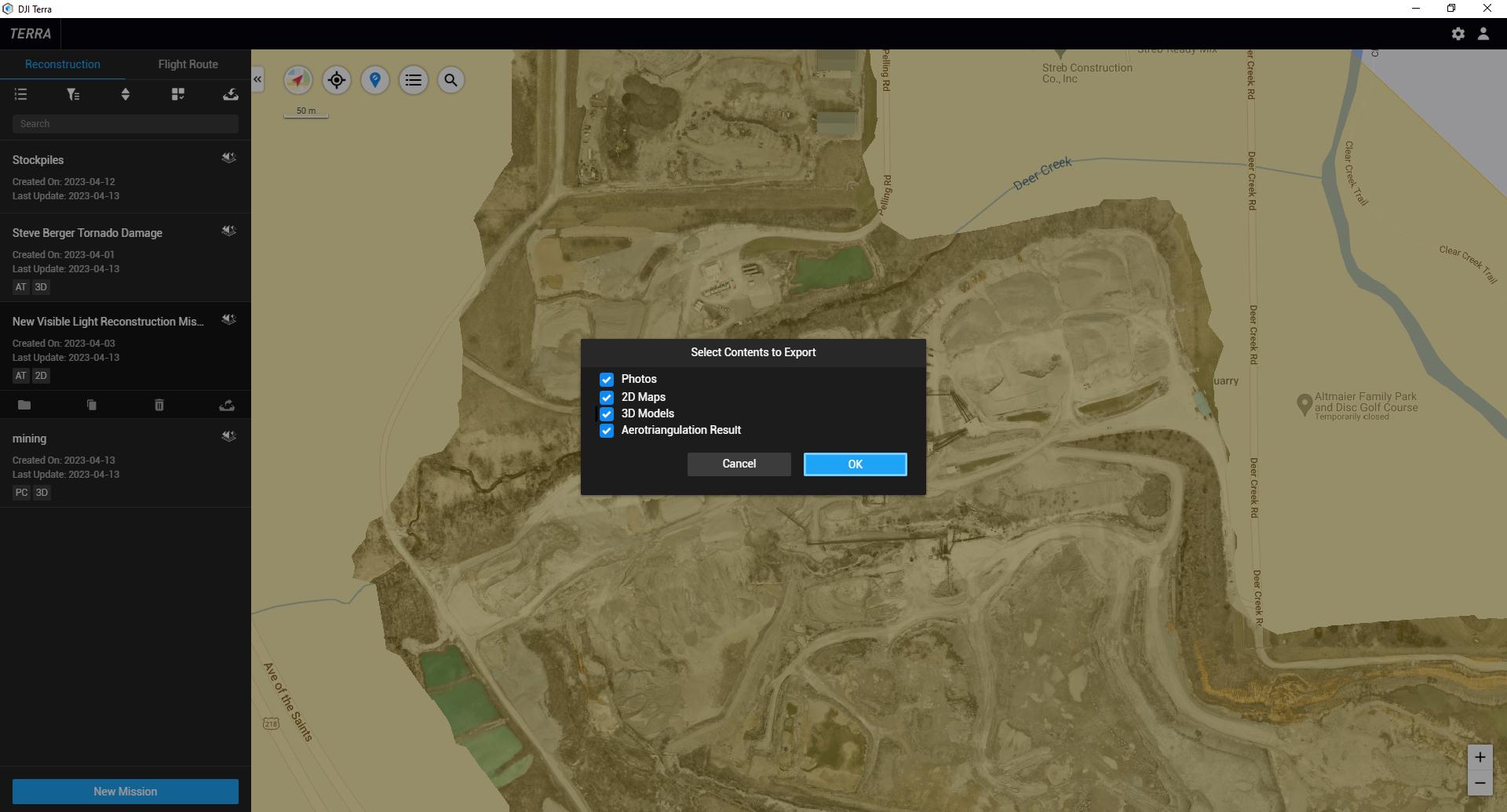Click the map style compass icon
This screenshot has width=1507, height=812.
[298, 79]
